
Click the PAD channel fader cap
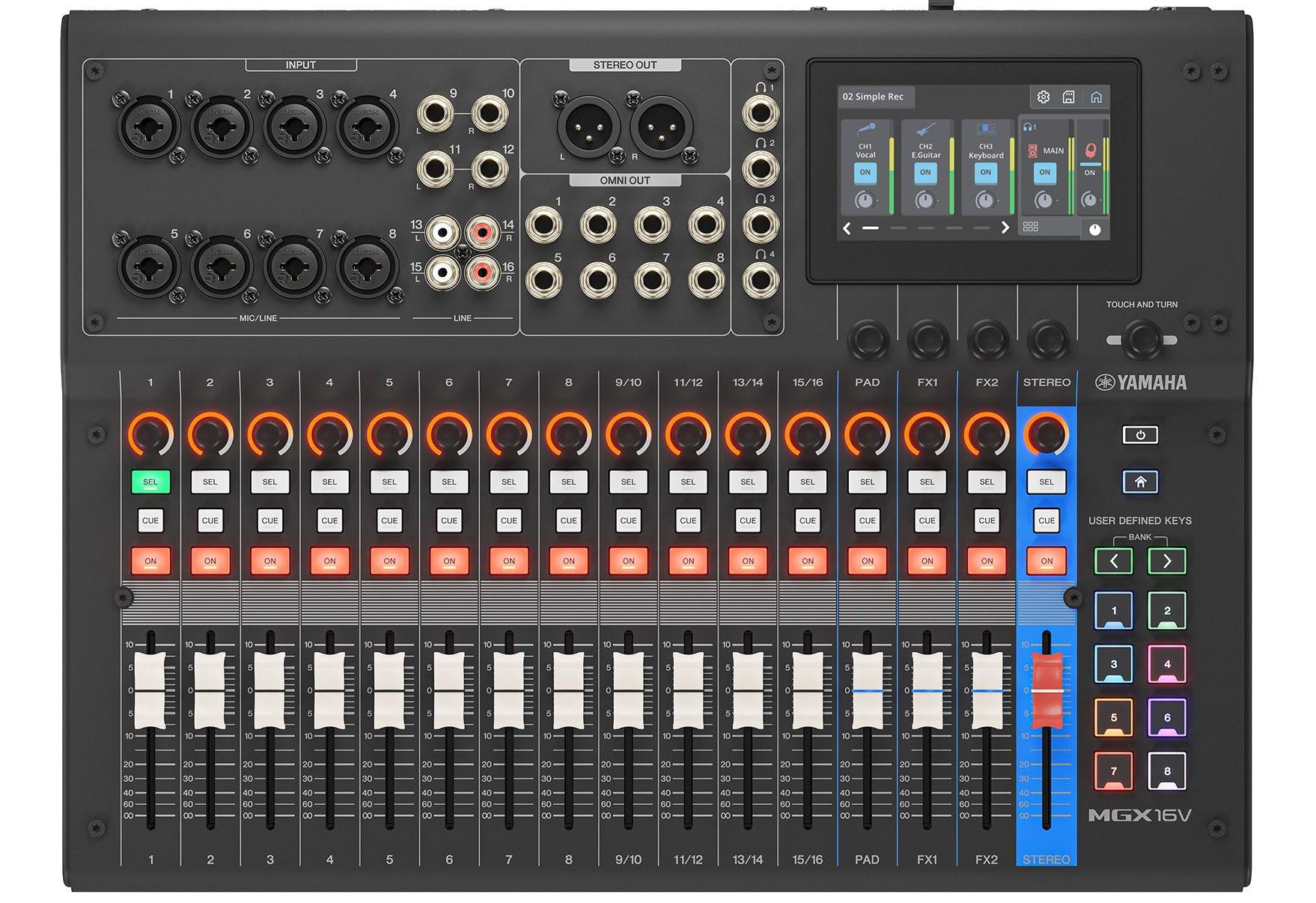point(867,690)
